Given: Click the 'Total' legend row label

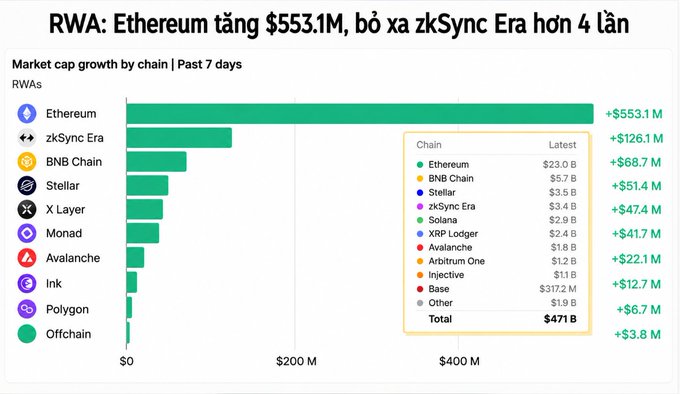Looking at the screenshot, I should (x=440, y=319).
